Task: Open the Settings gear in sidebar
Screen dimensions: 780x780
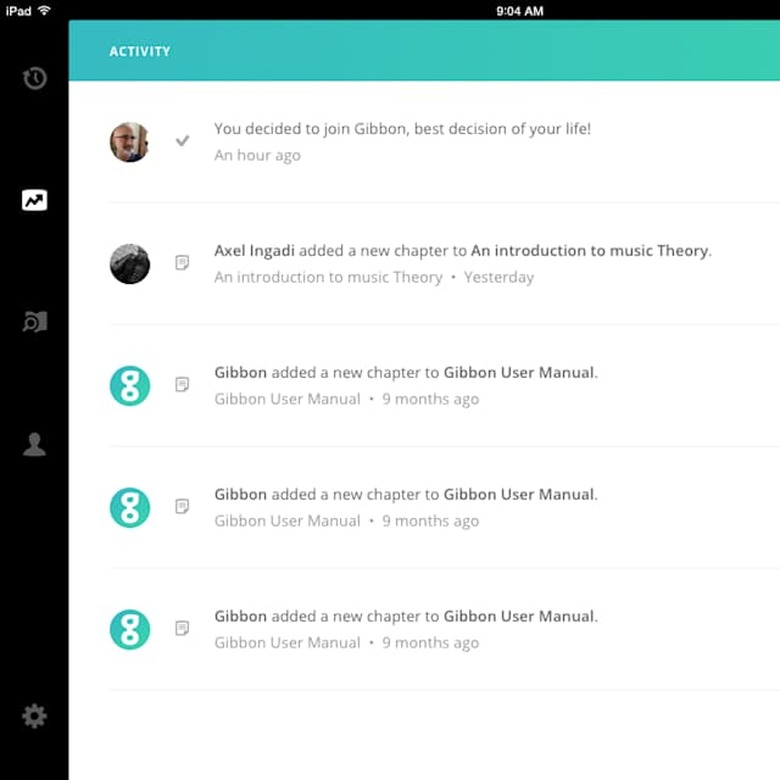Action: pos(34,716)
